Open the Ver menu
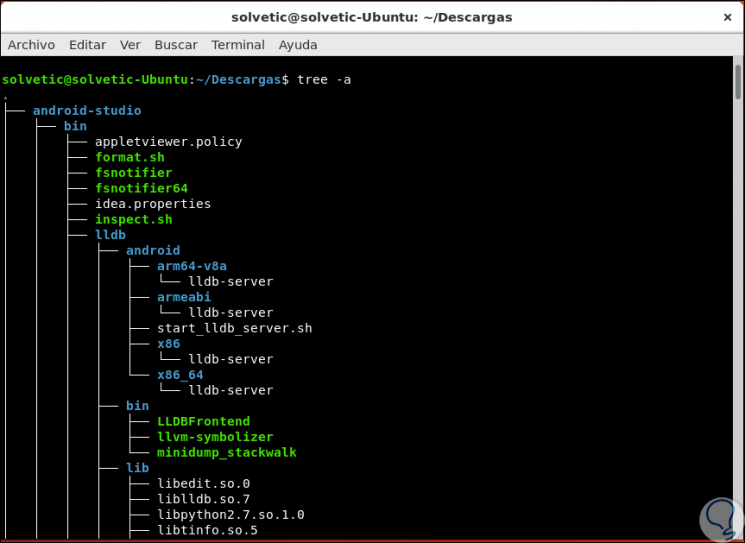745x543 pixels. (x=130, y=45)
